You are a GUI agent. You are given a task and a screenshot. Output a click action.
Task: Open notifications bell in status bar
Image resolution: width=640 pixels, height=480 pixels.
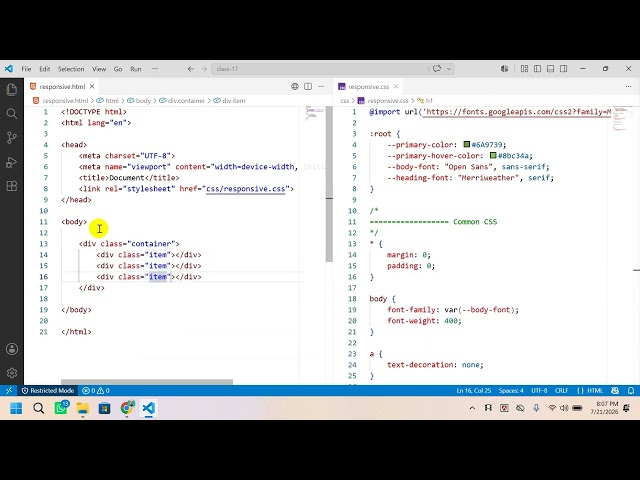[631, 391]
